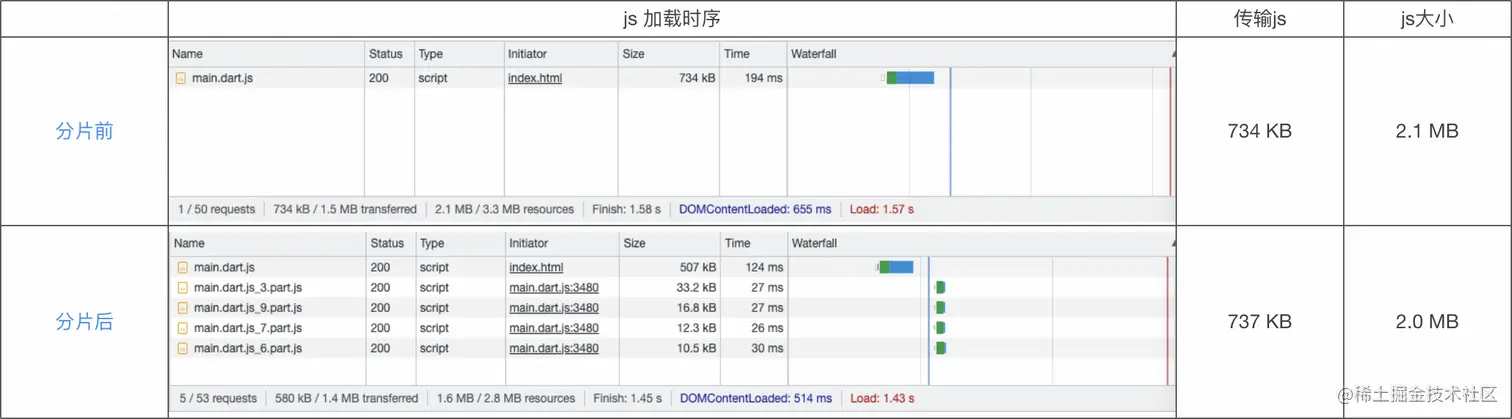Sort by Initiator column in 分片前 panel
The image size is (1512, 419).
pos(528,54)
